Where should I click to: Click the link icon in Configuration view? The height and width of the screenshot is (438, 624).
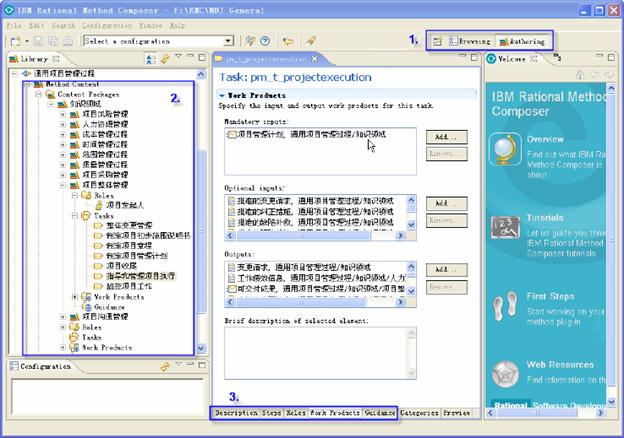pos(165,366)
